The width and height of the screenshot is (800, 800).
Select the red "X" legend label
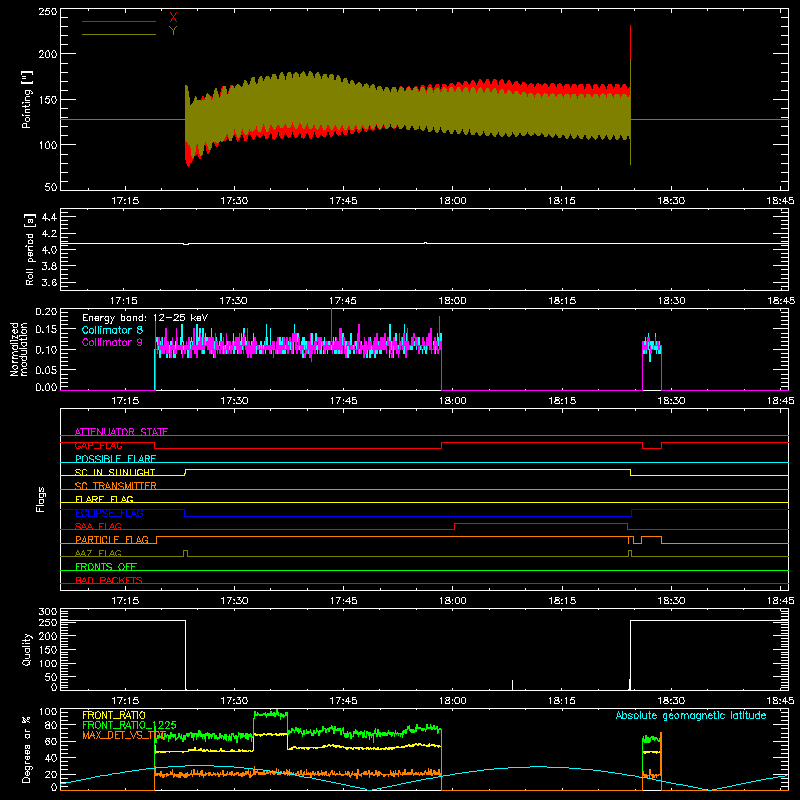point(173,18)
